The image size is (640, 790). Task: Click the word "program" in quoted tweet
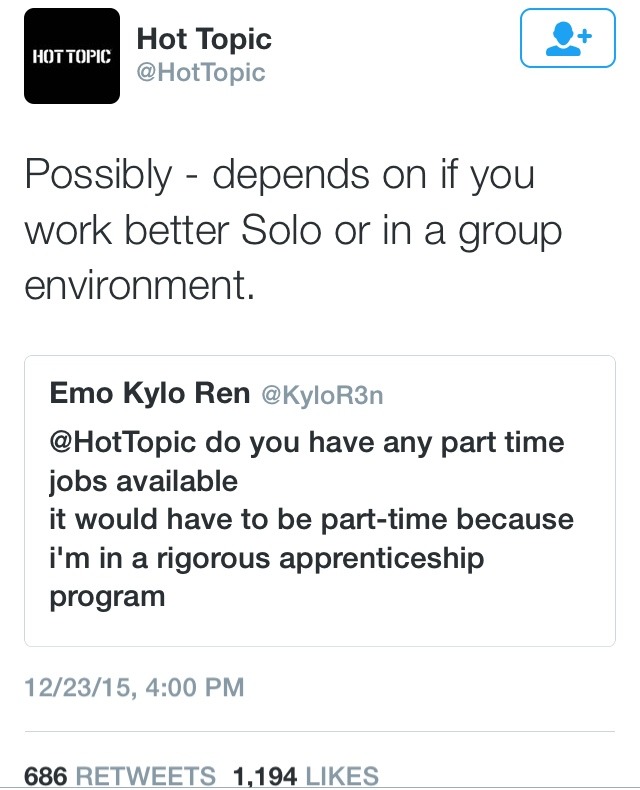click(x=107, y=597)
